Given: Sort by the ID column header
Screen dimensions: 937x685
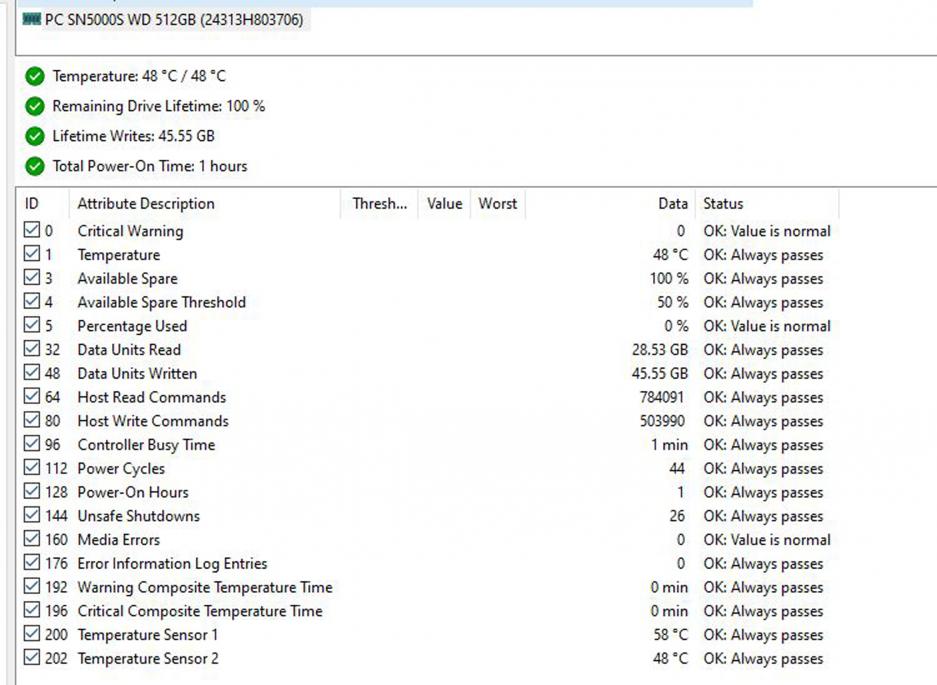Looking at the screenshot, I should [x=32, y=204].
